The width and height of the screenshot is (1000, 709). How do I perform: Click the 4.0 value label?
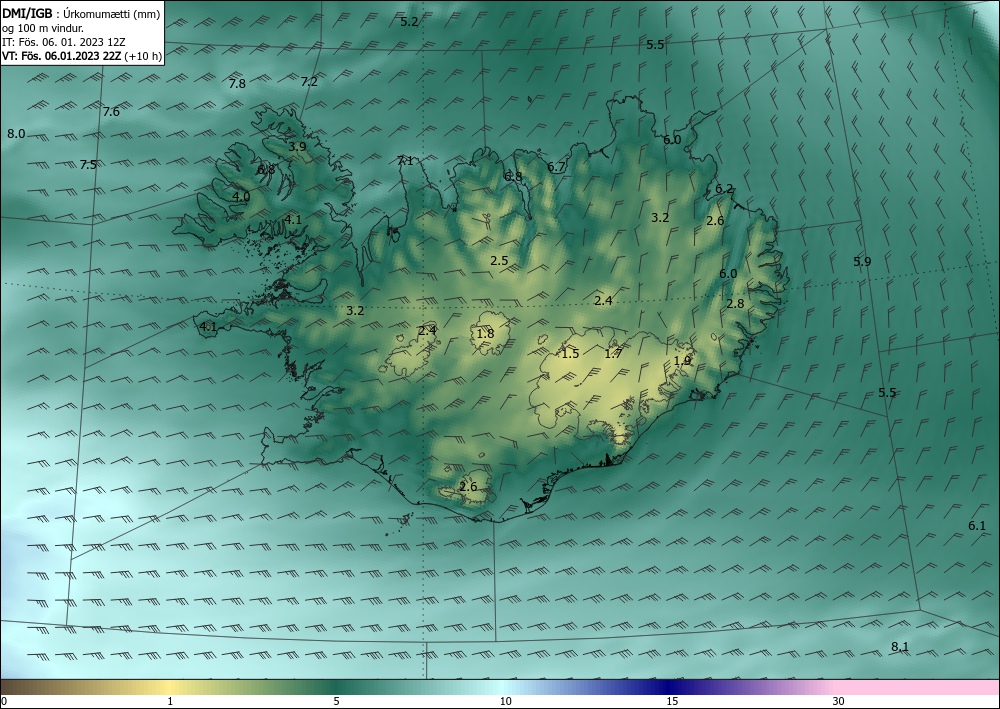pos(241,197)
